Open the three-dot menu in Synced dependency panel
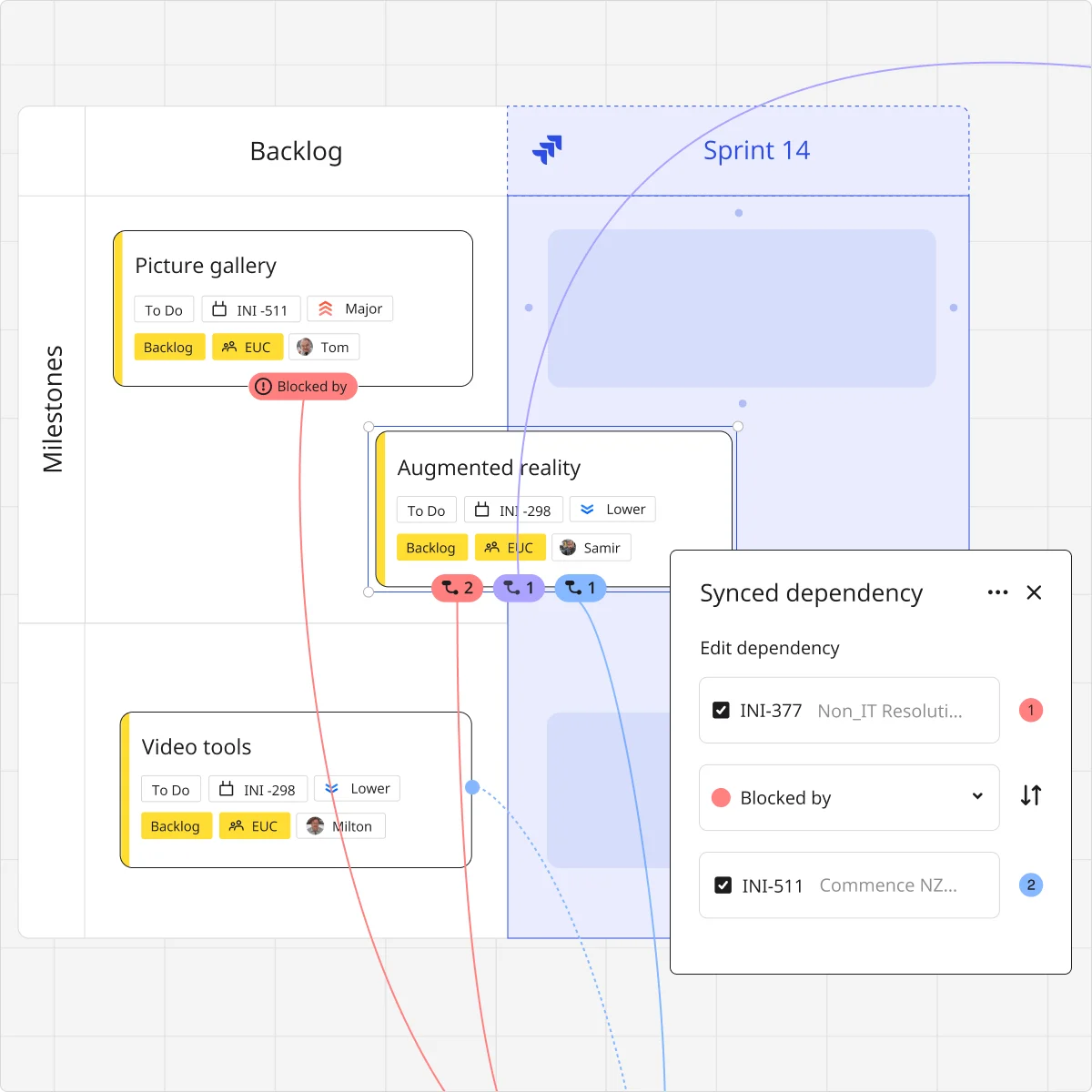The width and height of the screenshot is (1092, 1092). [x=997, y=592]
